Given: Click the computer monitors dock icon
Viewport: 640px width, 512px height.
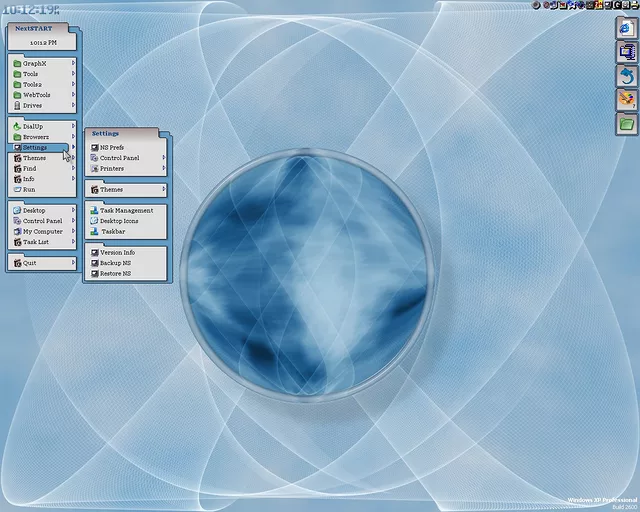Looking at the screenshot, I should point(626,51).
